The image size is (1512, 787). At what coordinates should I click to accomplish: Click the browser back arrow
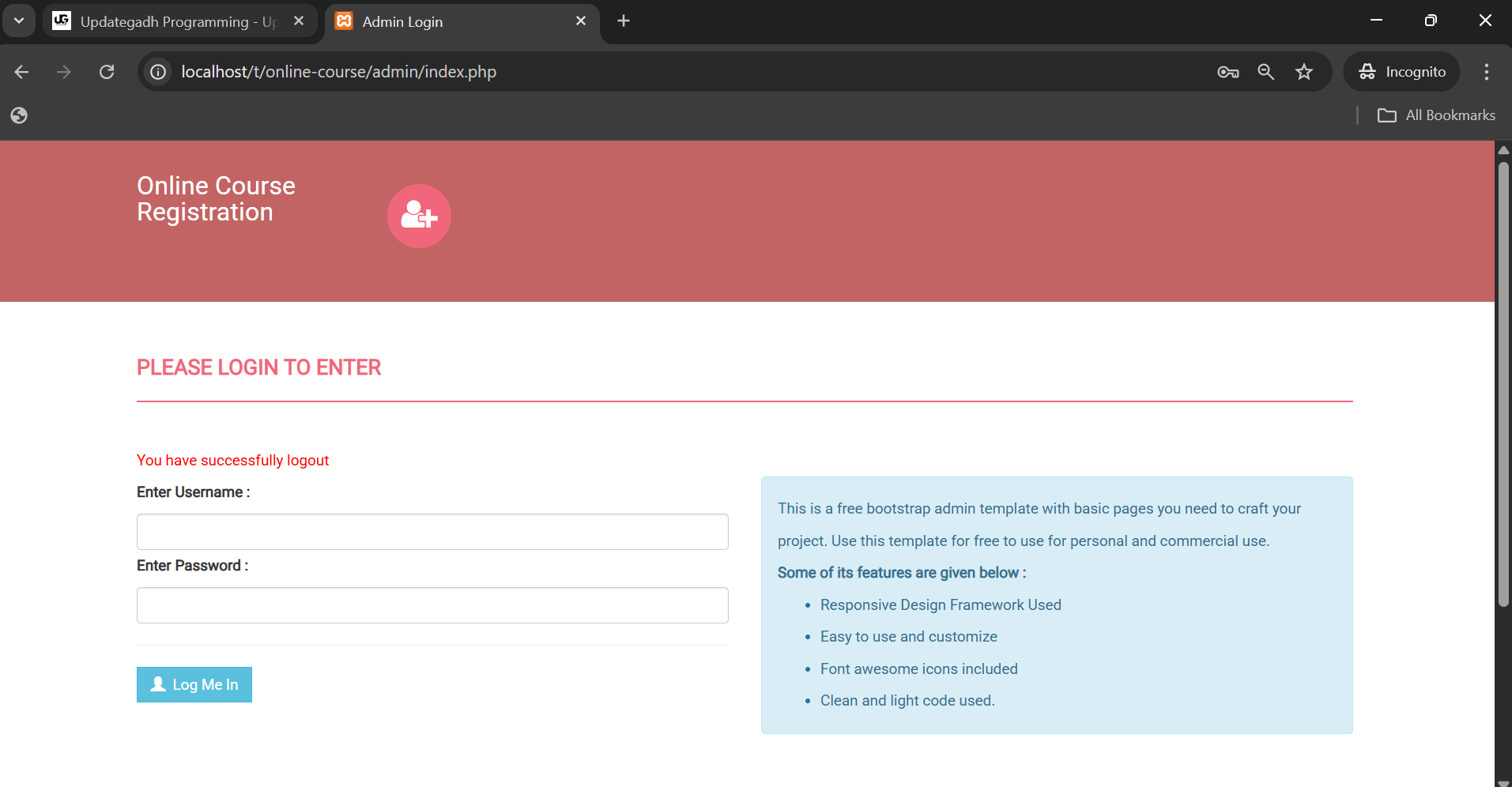[21, 72]
